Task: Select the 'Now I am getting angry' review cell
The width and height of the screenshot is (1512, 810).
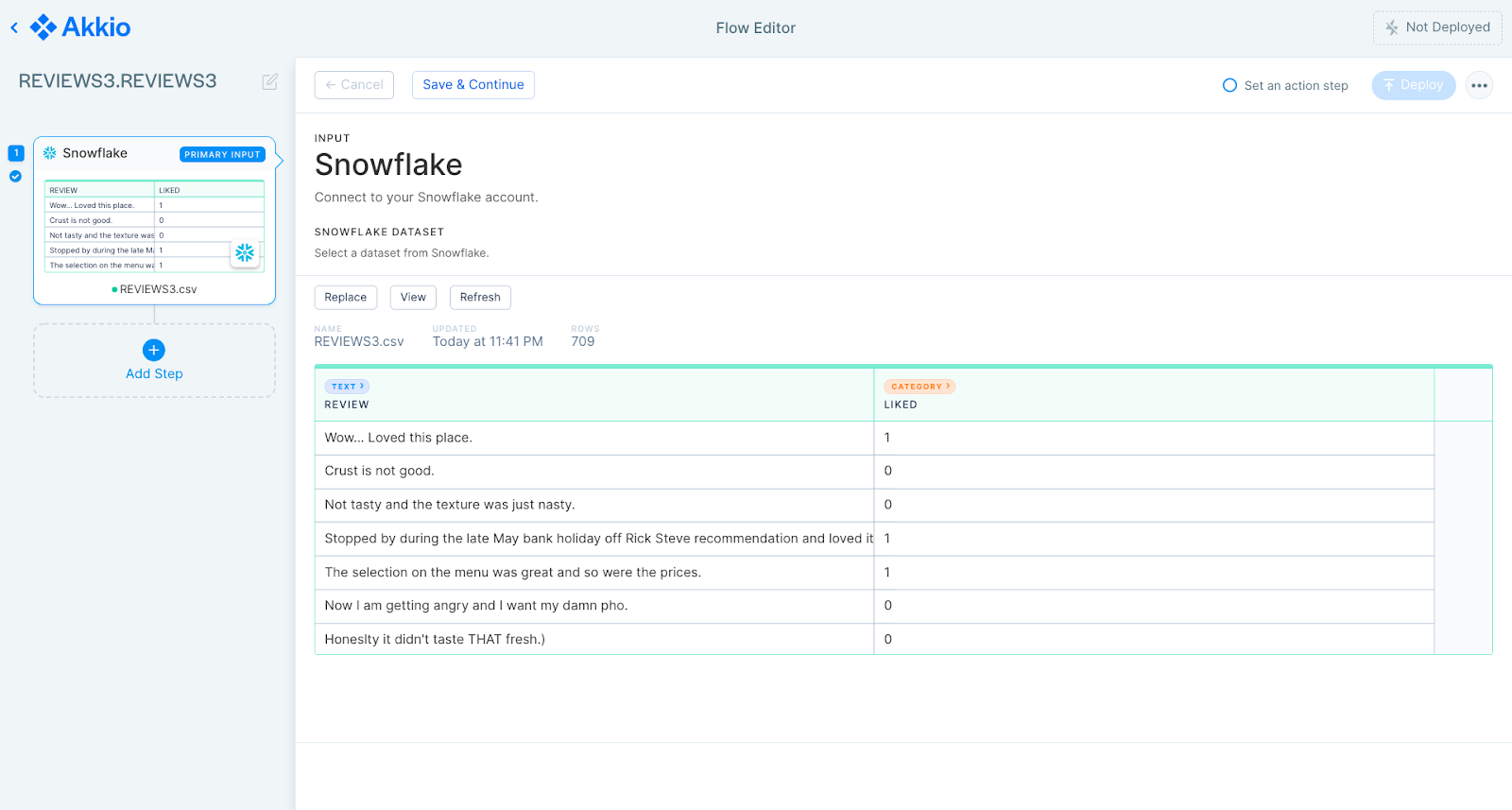Action: [594, 606]
